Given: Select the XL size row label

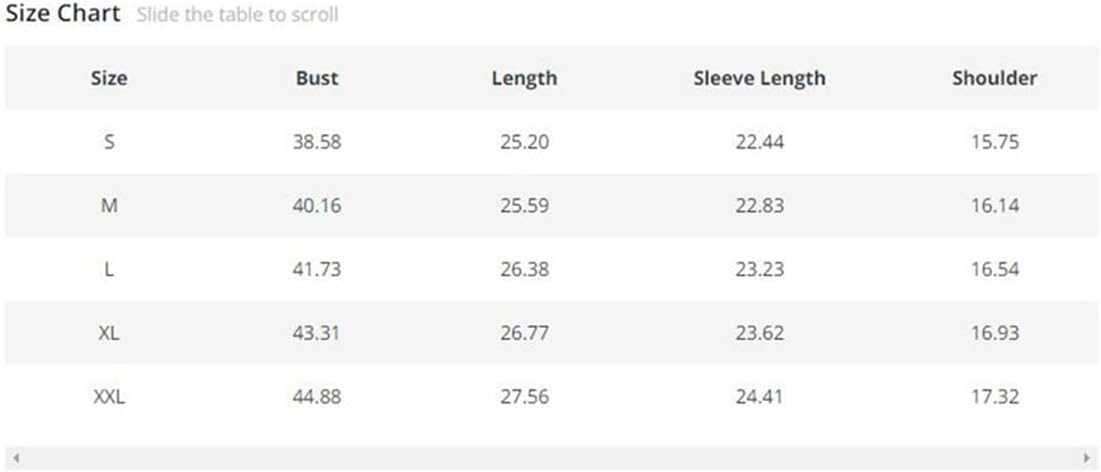Looking at the screenshot, I should coord(109,333).
